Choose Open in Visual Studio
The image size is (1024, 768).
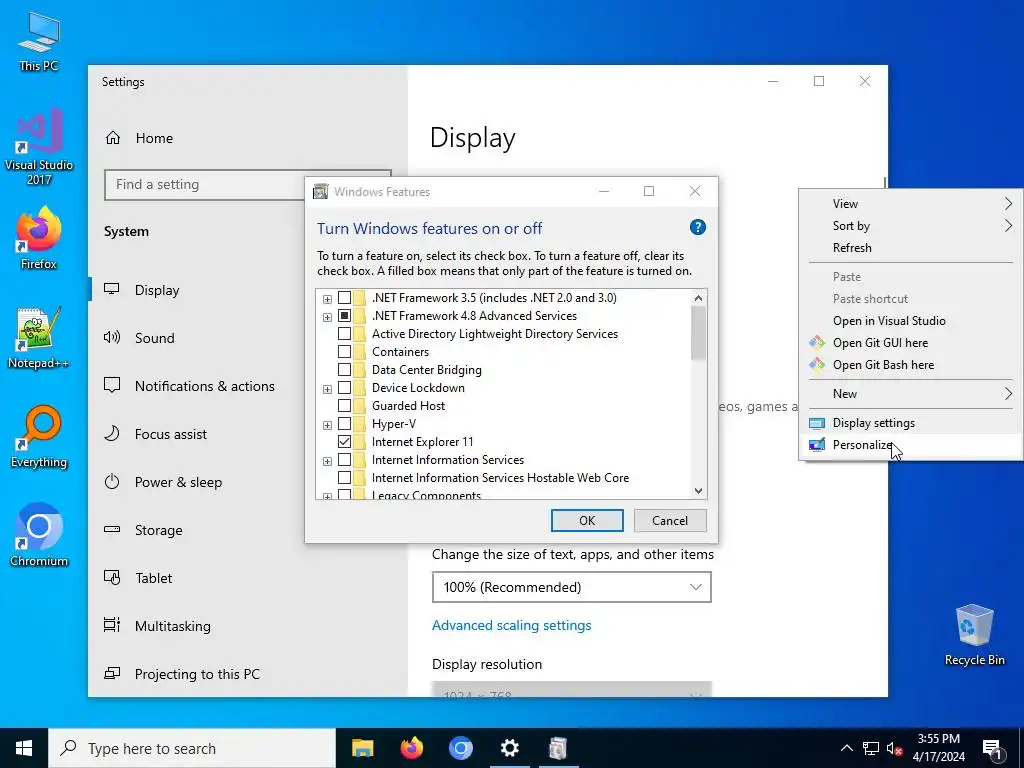910,321
